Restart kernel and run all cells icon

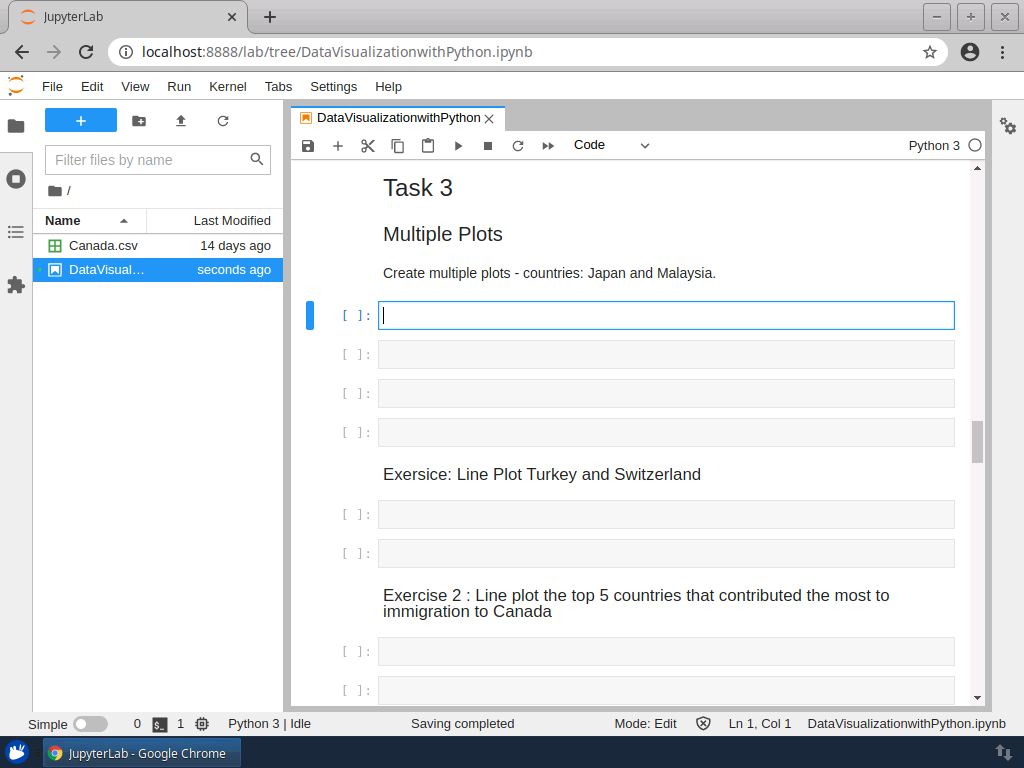548,146
